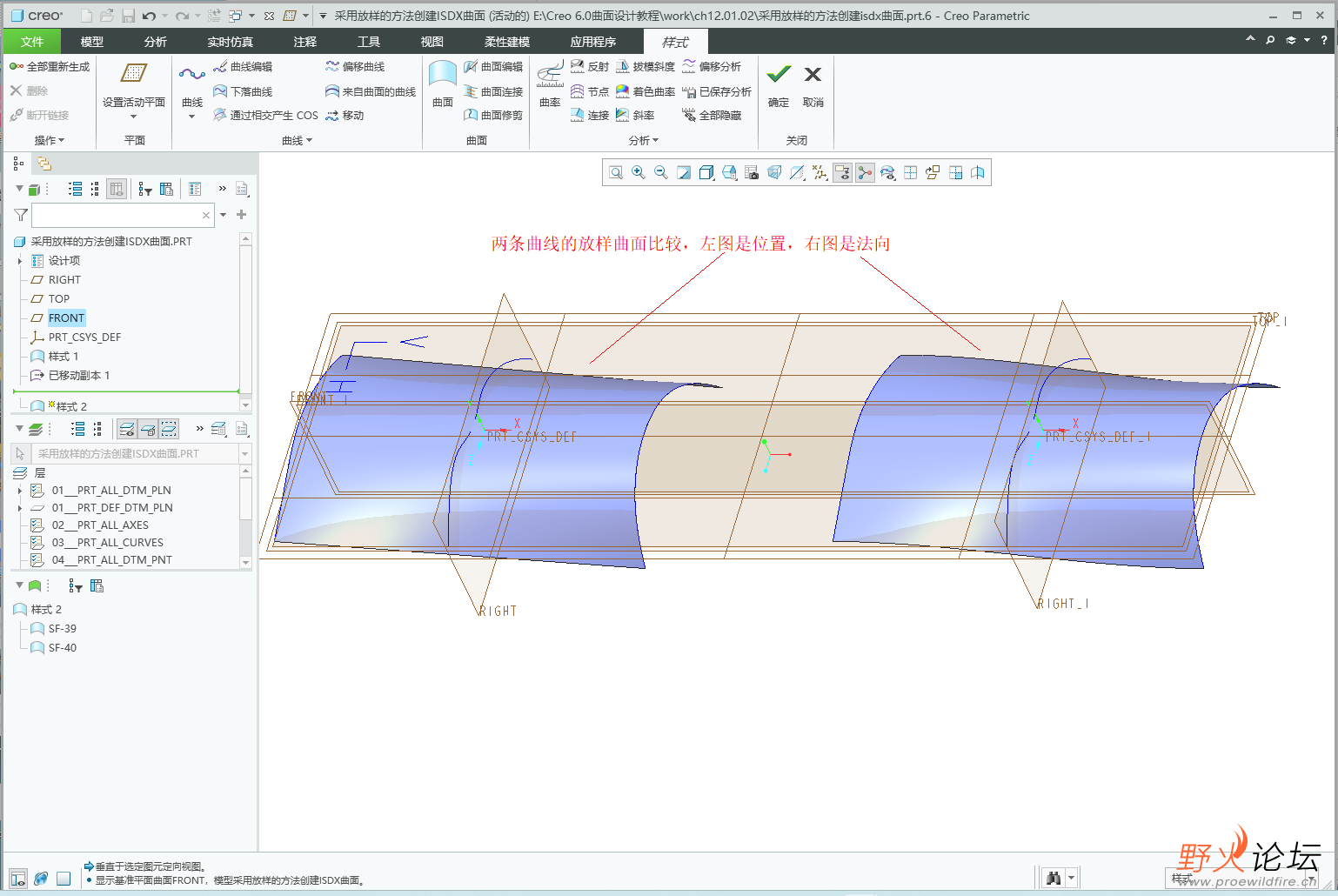Click Zoom In icon in graphics toolbar
The image size is (1338, 896).
pyautogui.click(x=639, y=173)
